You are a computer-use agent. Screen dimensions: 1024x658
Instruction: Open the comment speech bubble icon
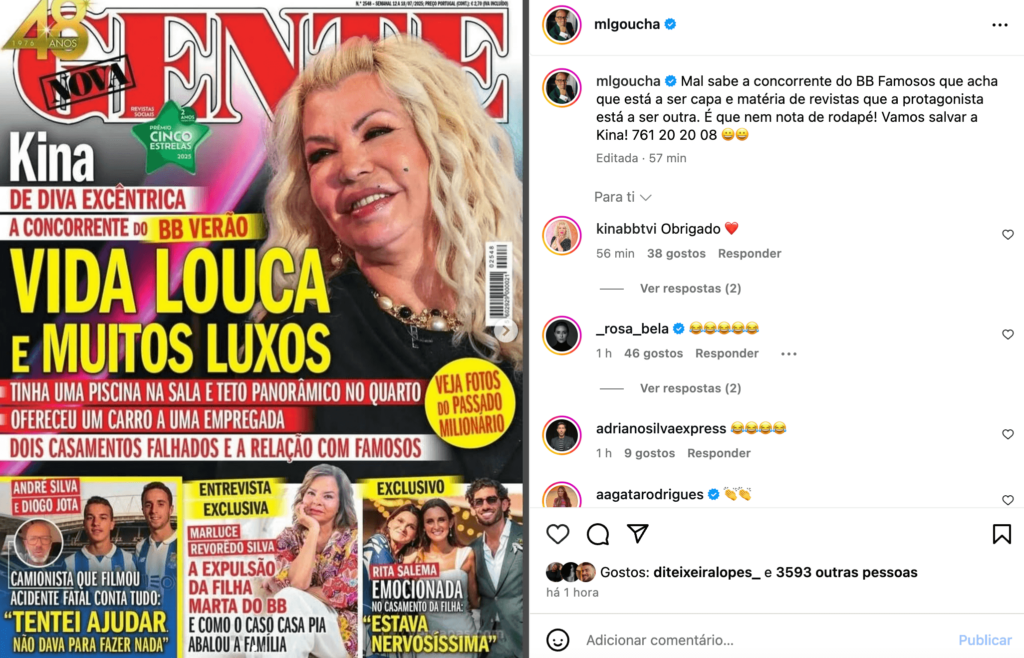coord(598,534)
